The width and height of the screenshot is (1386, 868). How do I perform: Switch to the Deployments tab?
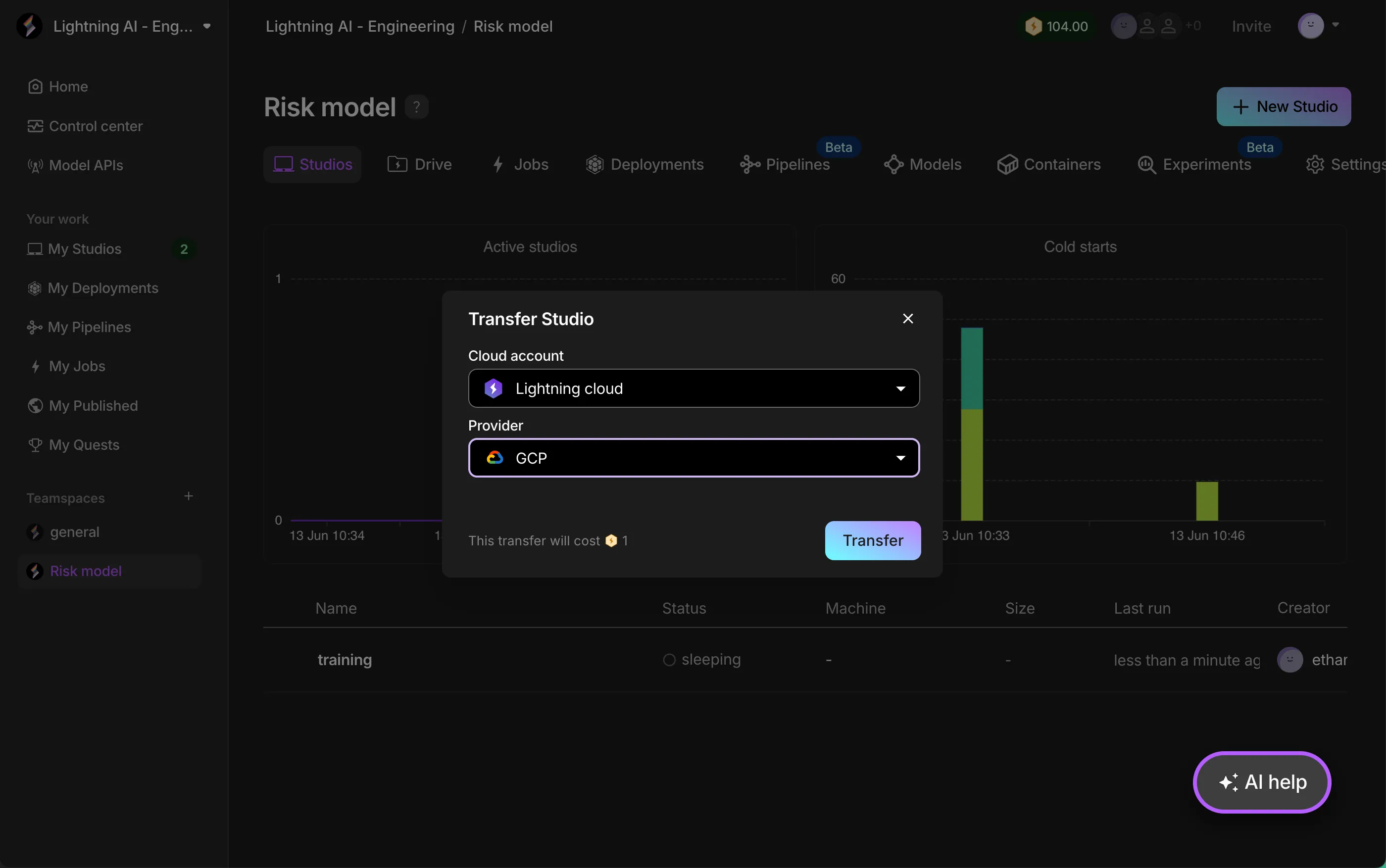(644, 165)
